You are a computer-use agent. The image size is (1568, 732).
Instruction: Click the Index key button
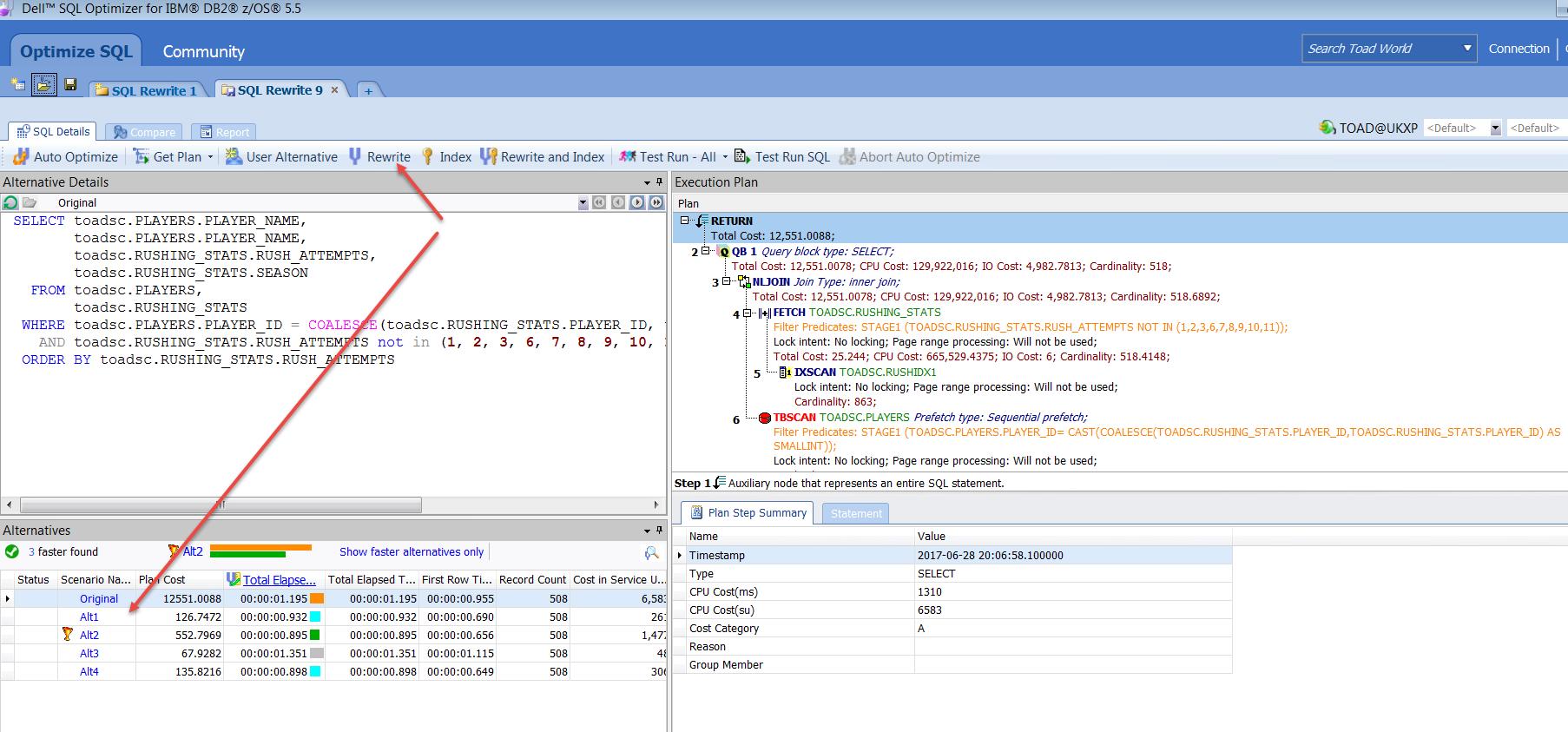(x=446, y=157)
